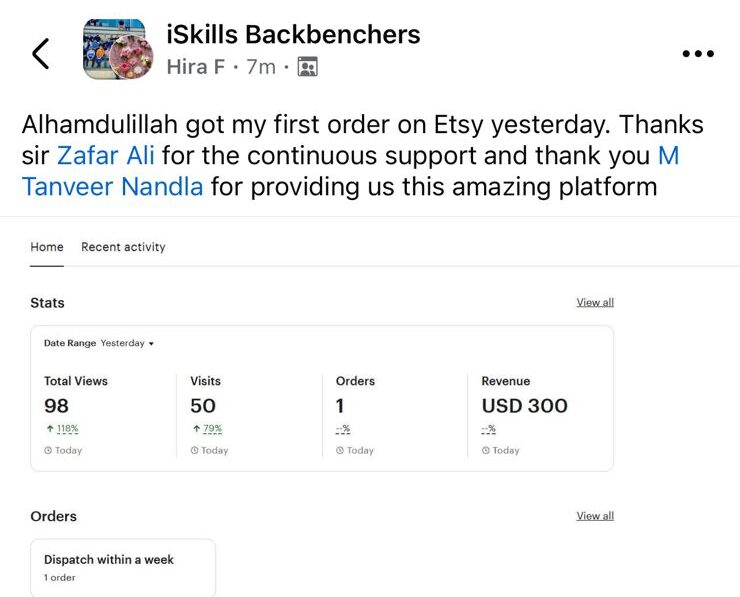The image size is (740, 597).
Task: Switch to the Recent activity tab
Action: click(123, 247)
